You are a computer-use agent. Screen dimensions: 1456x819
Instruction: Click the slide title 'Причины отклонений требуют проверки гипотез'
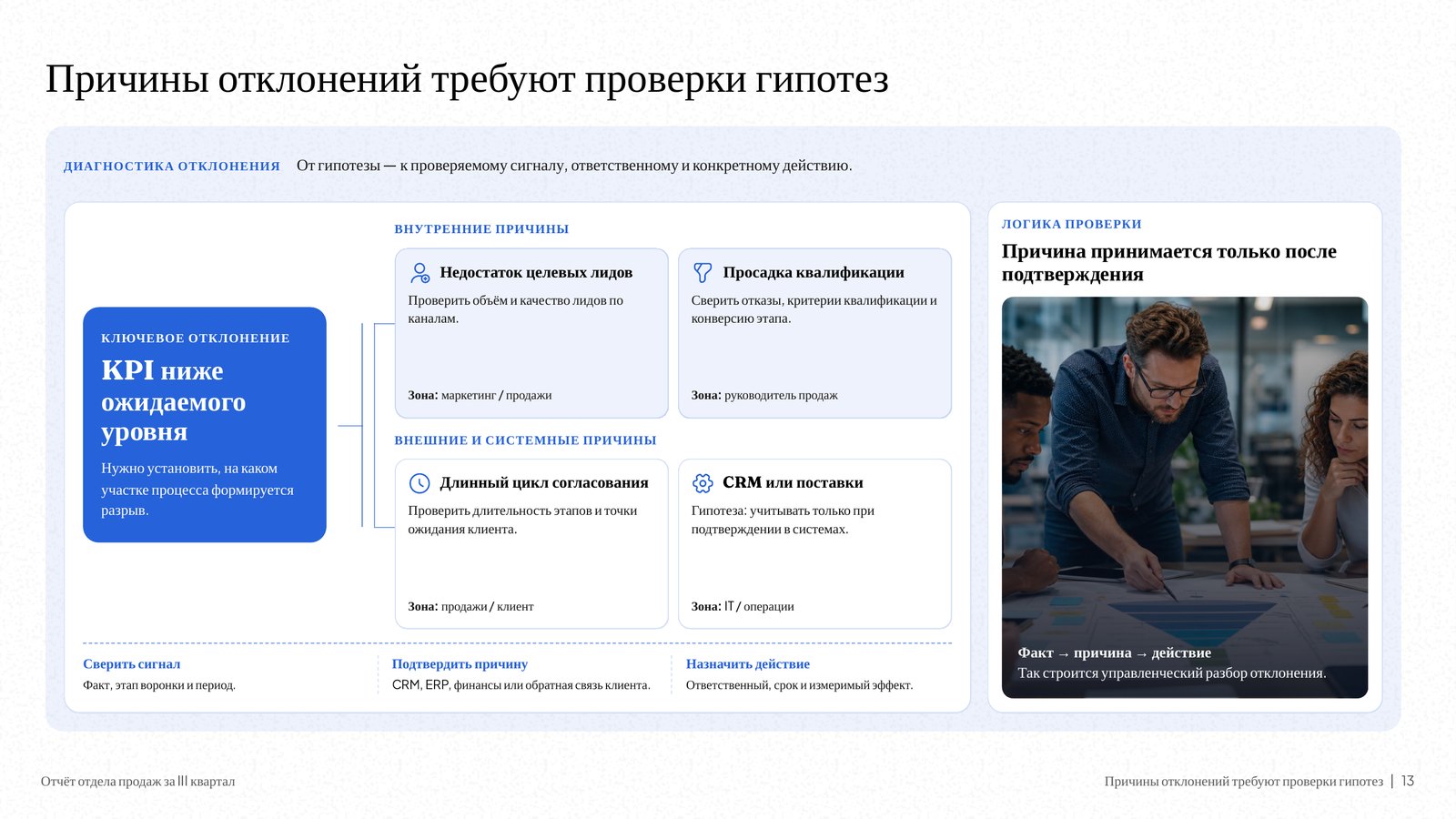tap(467, 79)
